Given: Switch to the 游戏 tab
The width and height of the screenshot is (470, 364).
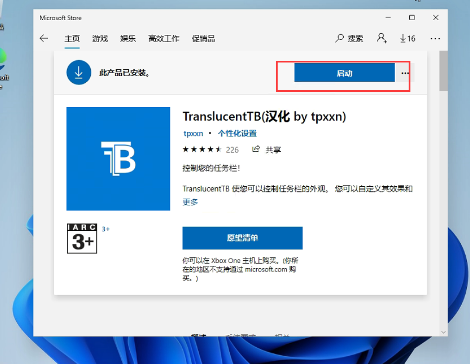Looking at the screenshot, I should (100, 39).
